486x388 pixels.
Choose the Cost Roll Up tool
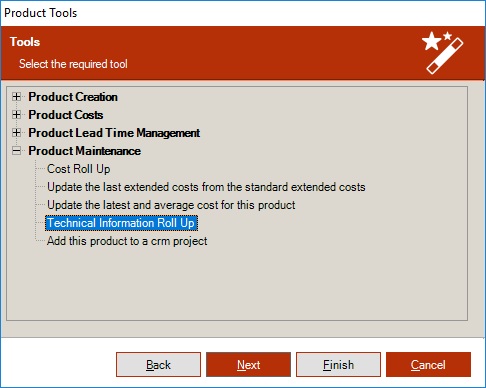[79, 169]
